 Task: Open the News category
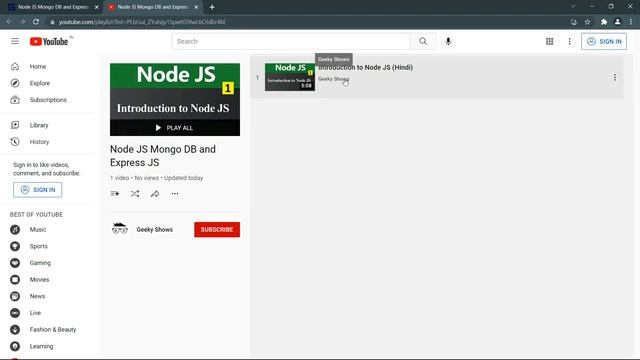coord(37,296)
